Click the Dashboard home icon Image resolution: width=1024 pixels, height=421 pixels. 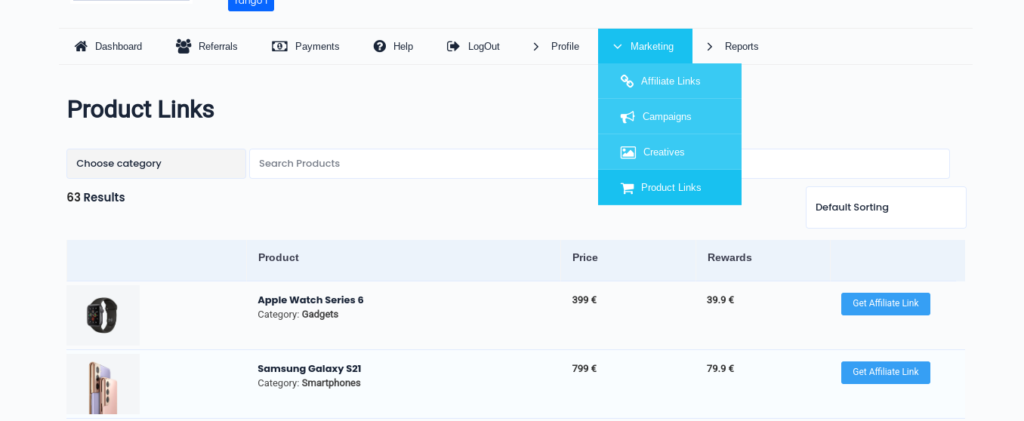81,46
